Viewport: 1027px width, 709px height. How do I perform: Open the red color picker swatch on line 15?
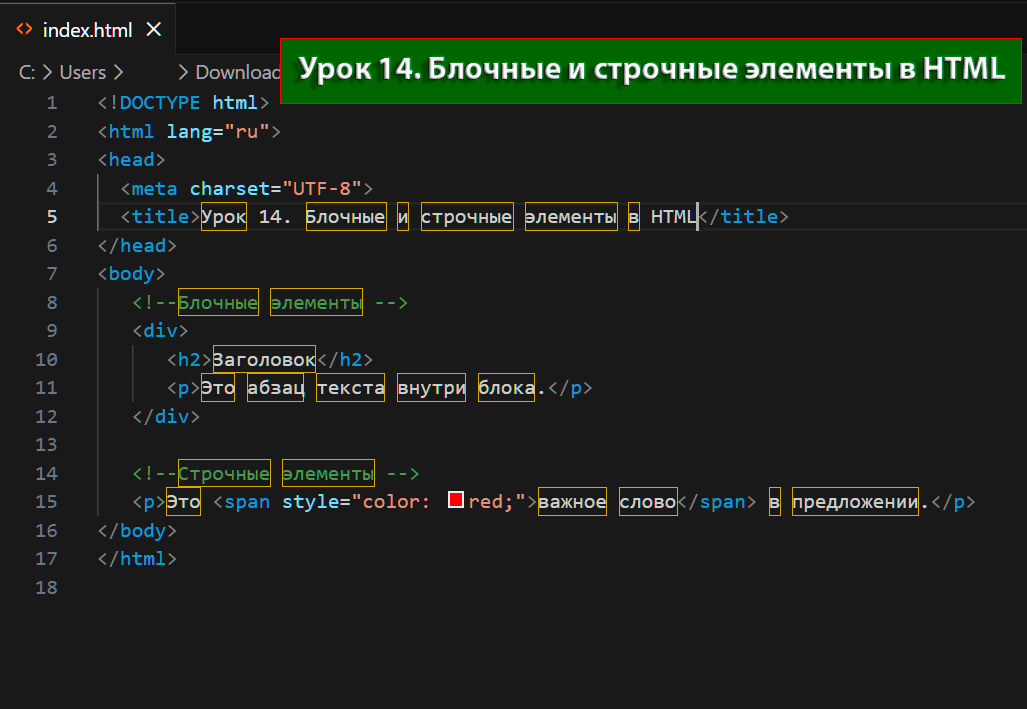click(x=455, y=501)
